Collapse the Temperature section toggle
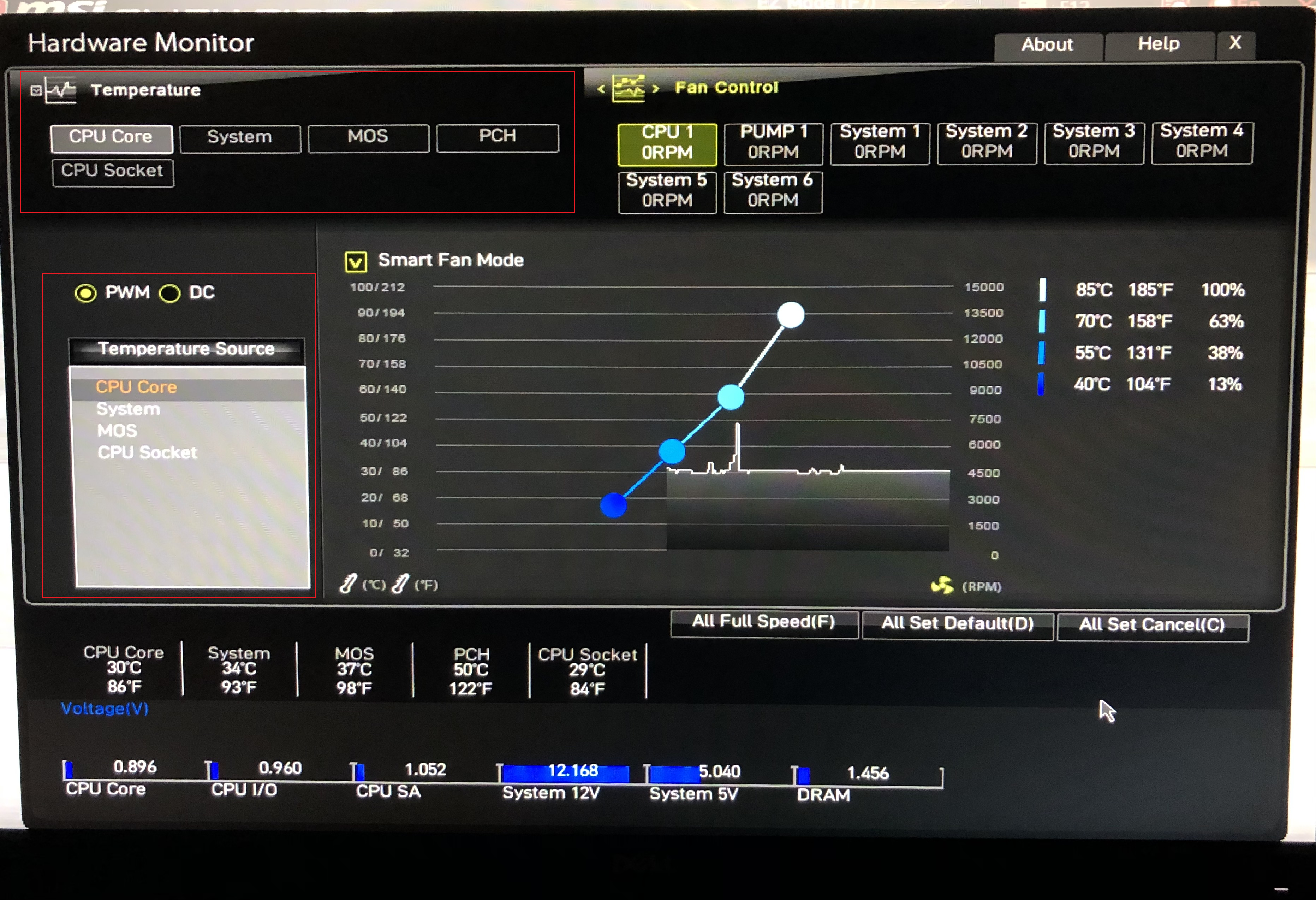The width and height of the screenshot is (1316, 900). click(x=36, y=91)
